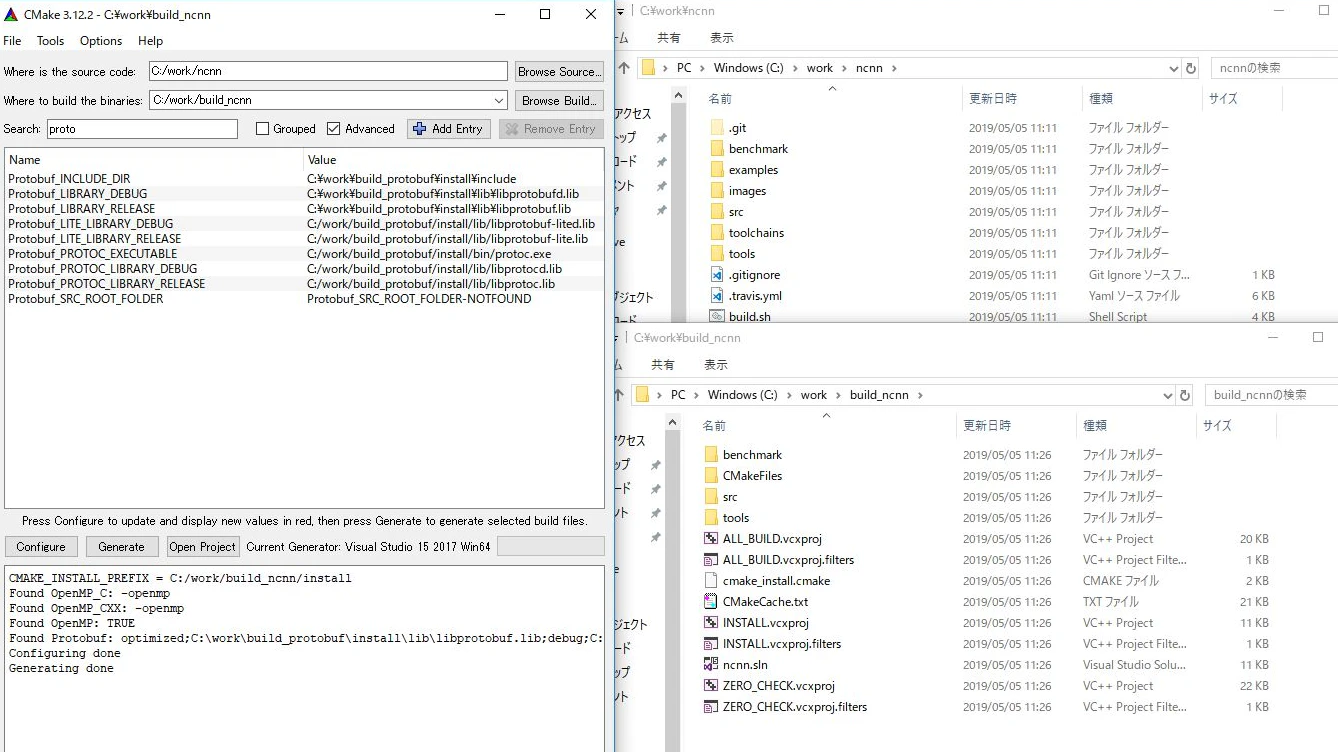Enable the Grouped checkbox in CMake

tap(263, 129)
